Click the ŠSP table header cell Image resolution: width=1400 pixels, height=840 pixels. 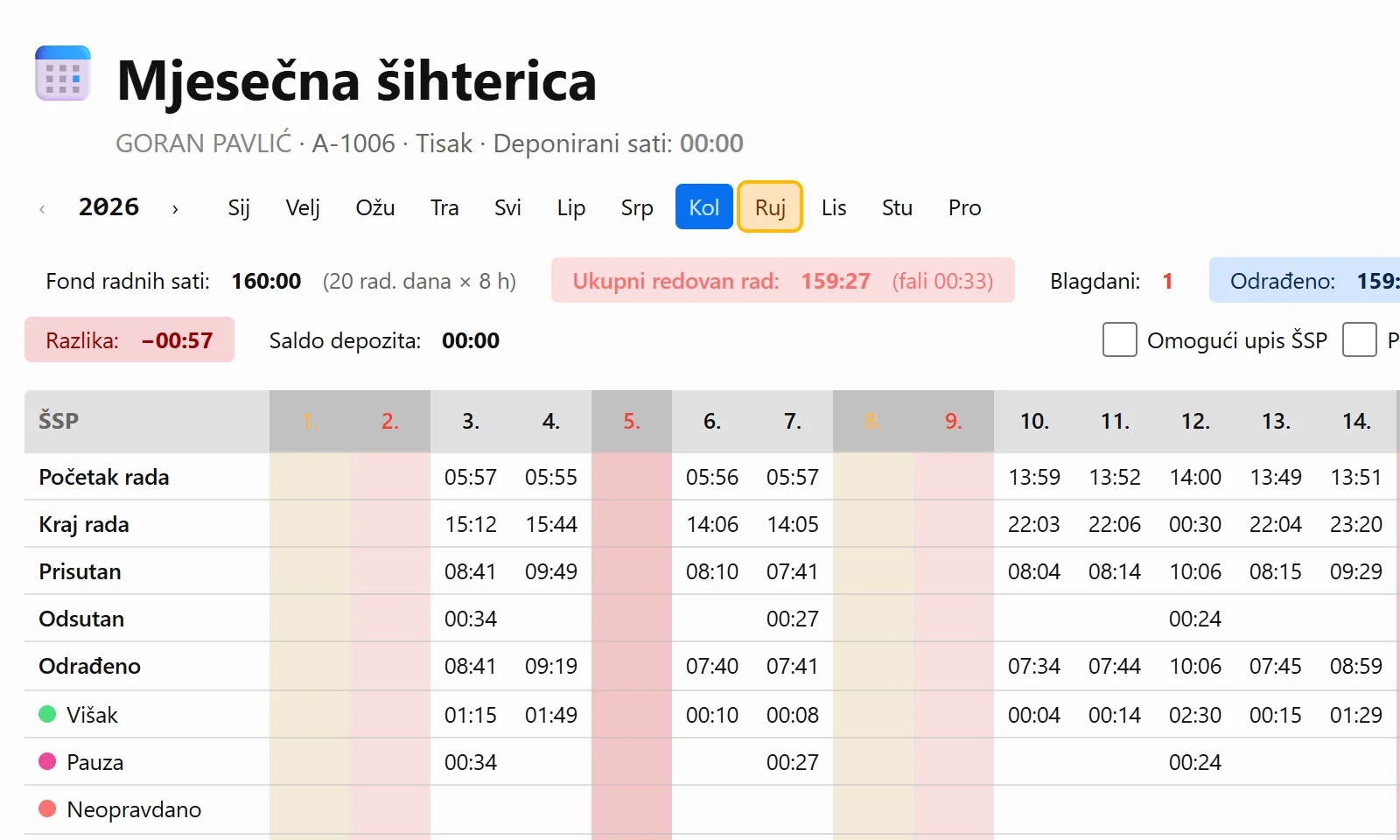coord(147,421)
